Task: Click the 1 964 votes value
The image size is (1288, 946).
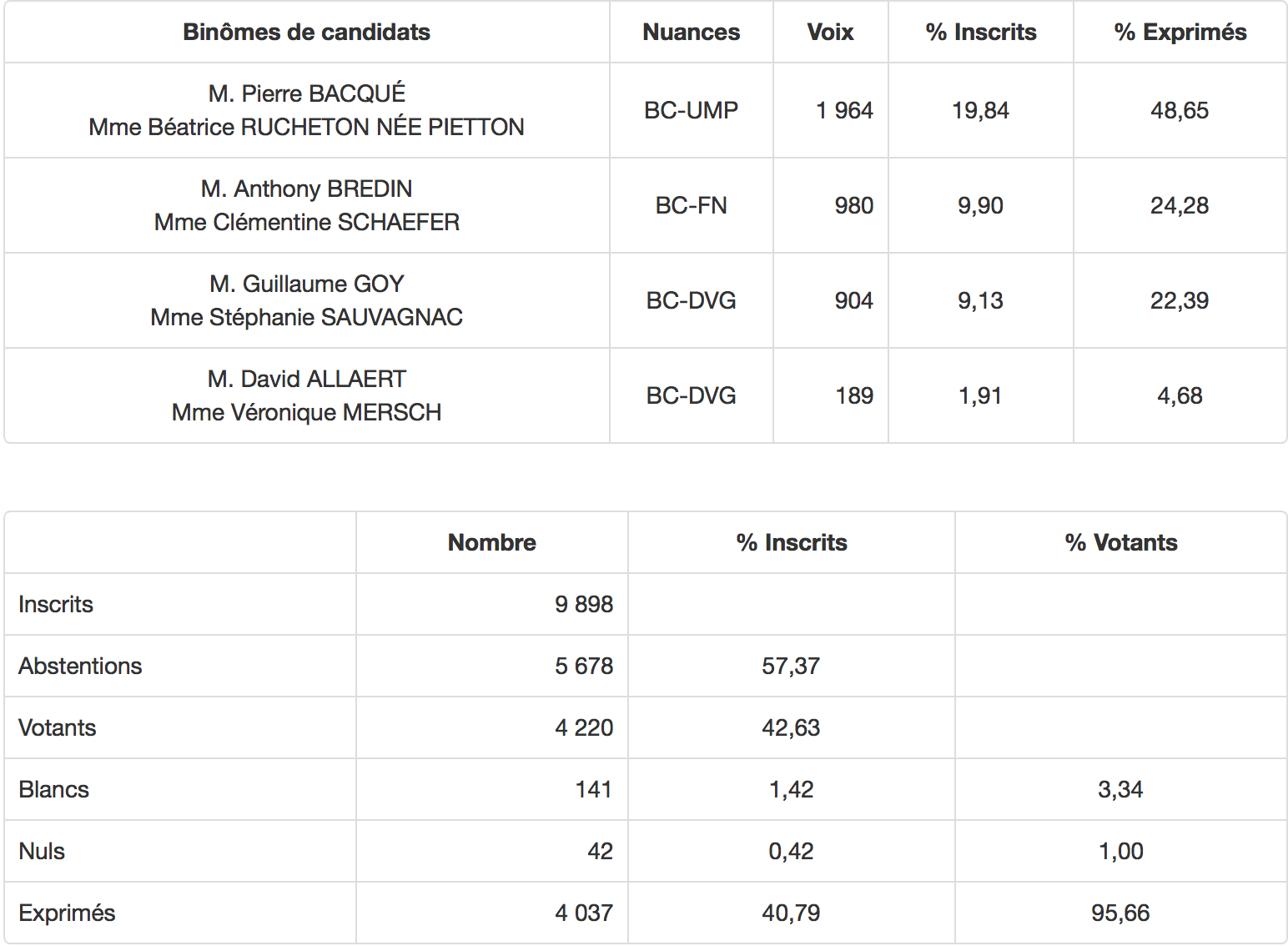Action: tap(844, 110)
